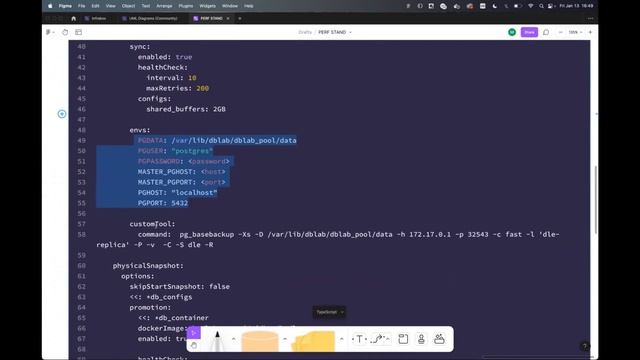Click the 'physicalSnapshot:' line
Image resolution: width=640 pixels, height=360 pixels.
[x=148, y=266]
